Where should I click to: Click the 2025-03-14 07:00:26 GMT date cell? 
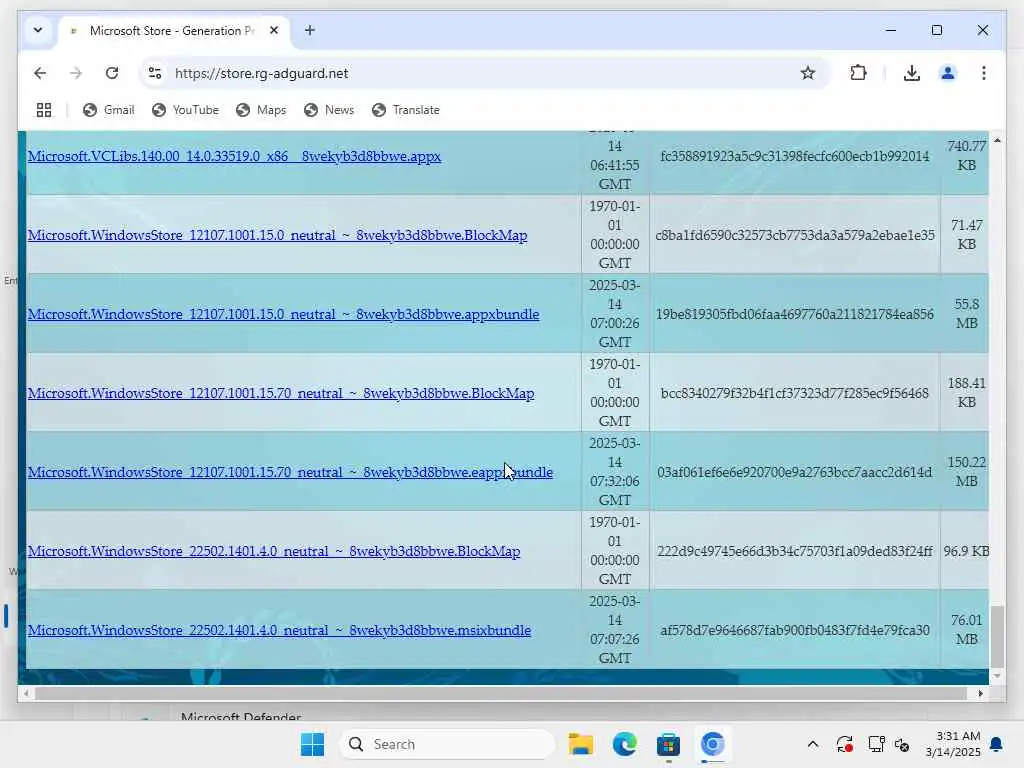[615, 313]
